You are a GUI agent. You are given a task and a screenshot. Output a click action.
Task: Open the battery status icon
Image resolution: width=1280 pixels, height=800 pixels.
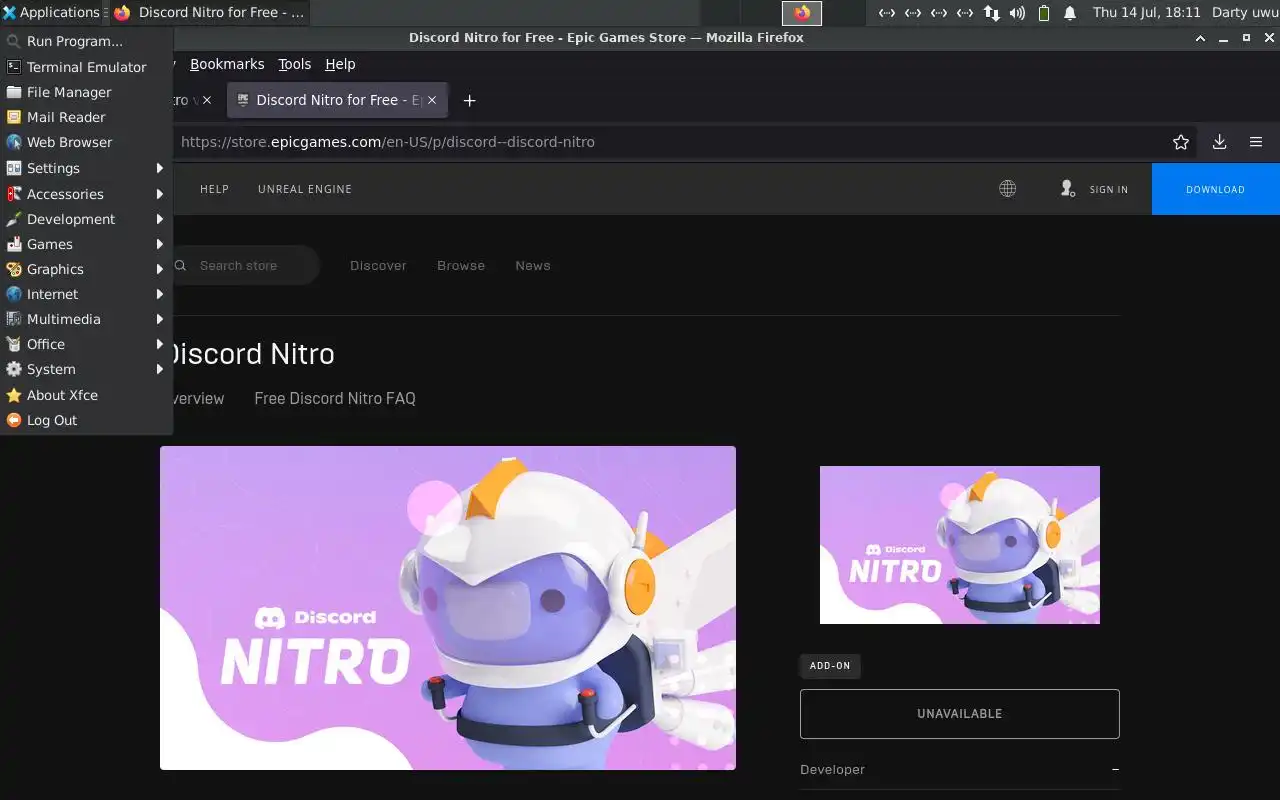click(1044, 13)
